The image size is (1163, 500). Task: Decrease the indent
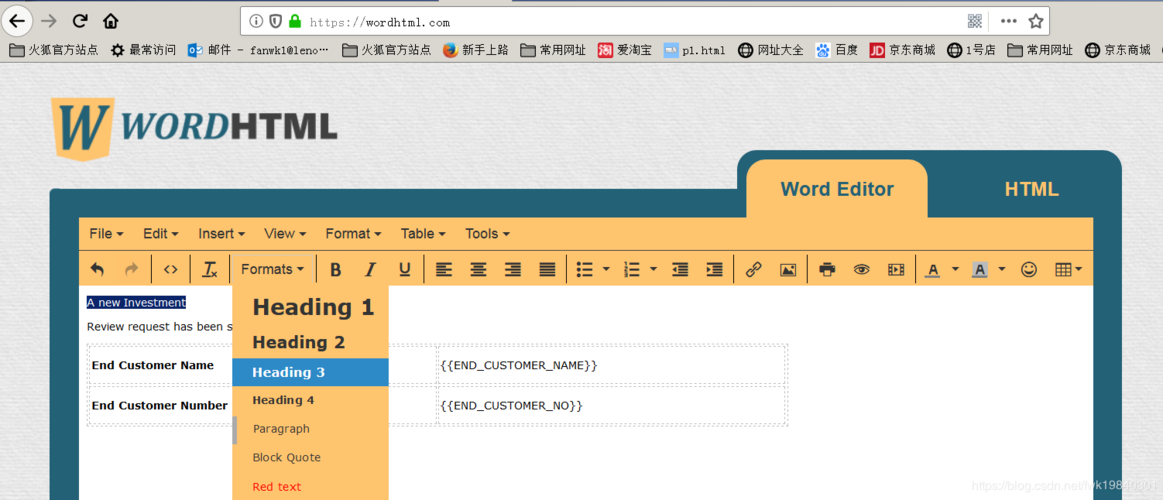click(x=680, y=269)
